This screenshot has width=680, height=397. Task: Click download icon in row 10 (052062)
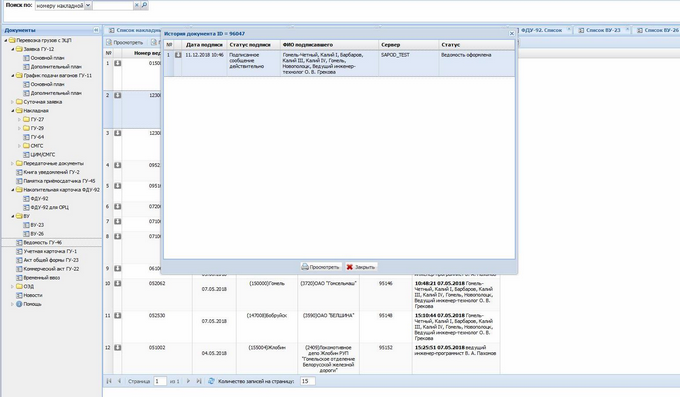pos(118,283)
